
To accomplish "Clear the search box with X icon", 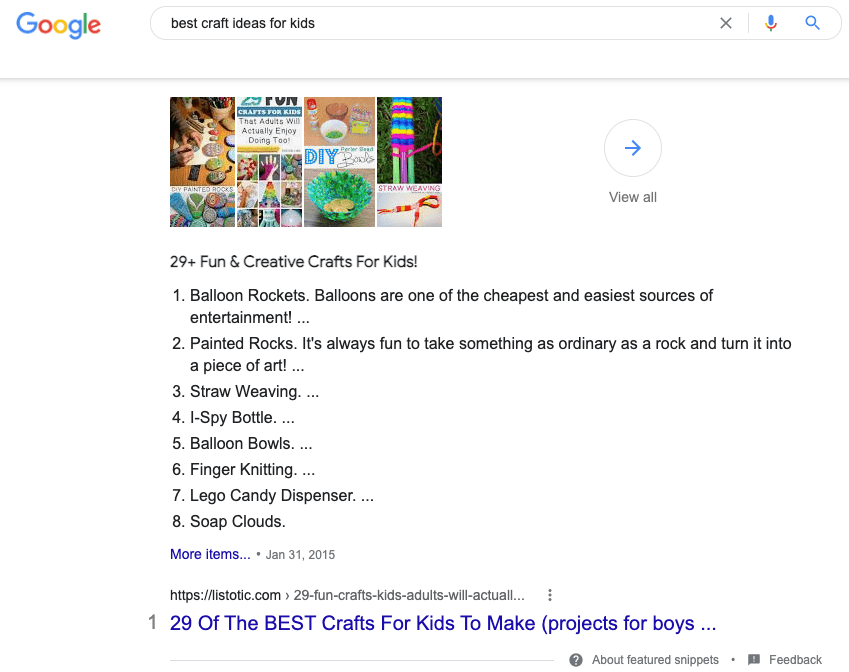I will 726,23.
